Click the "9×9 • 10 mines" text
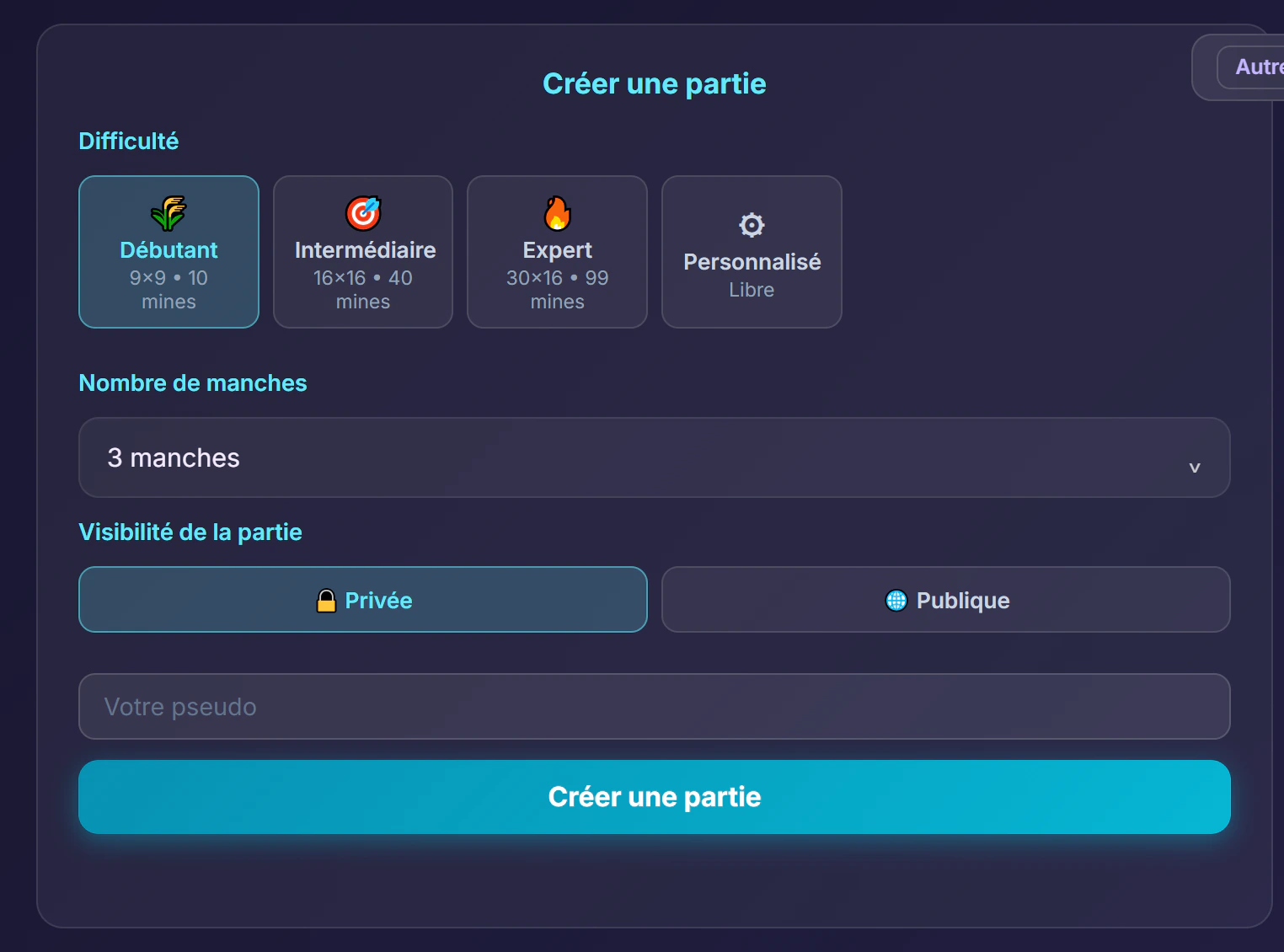This screenshot has height=952, width=1284. point(169,290)
